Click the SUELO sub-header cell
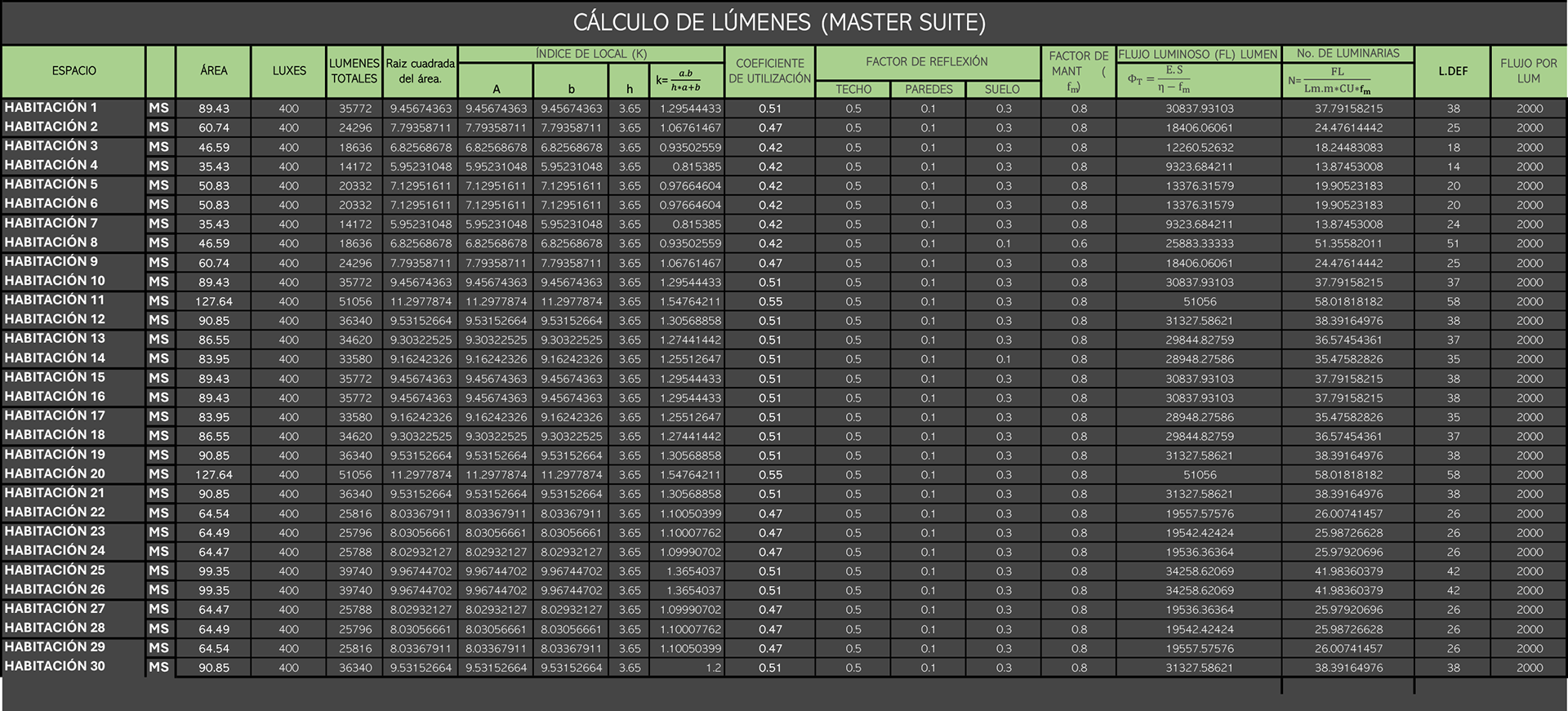Image resolution: width=1568 pixels, height=711 pixels. pos(1002,90)
